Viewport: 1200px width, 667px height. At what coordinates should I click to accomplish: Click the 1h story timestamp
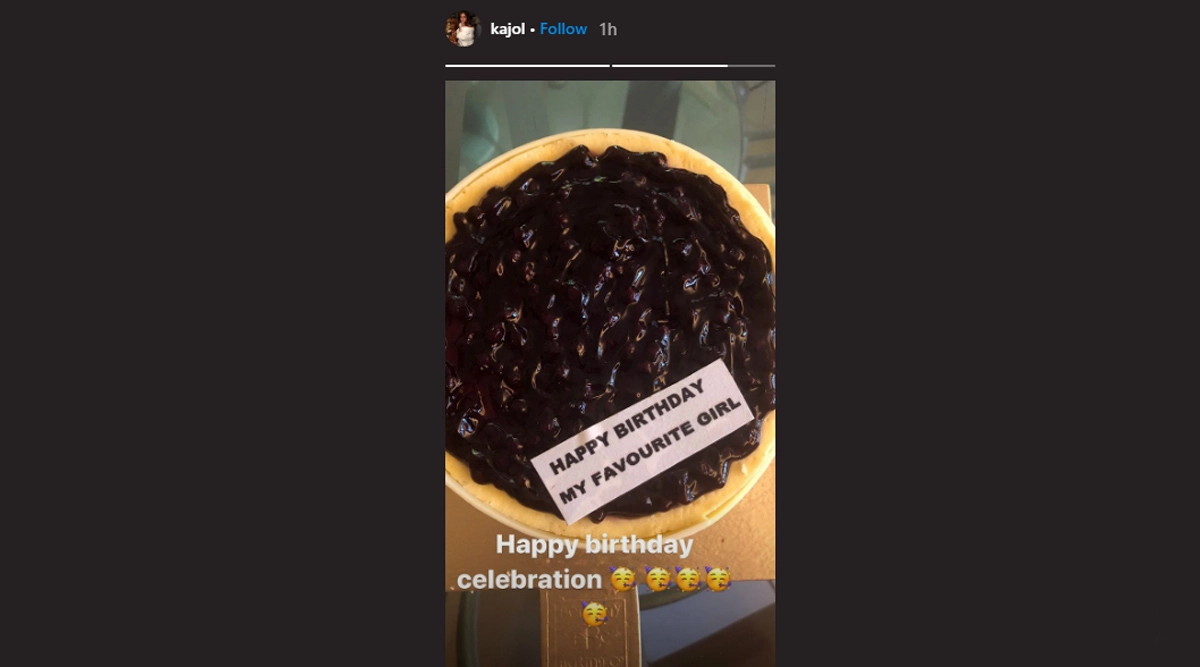[608, 29]
